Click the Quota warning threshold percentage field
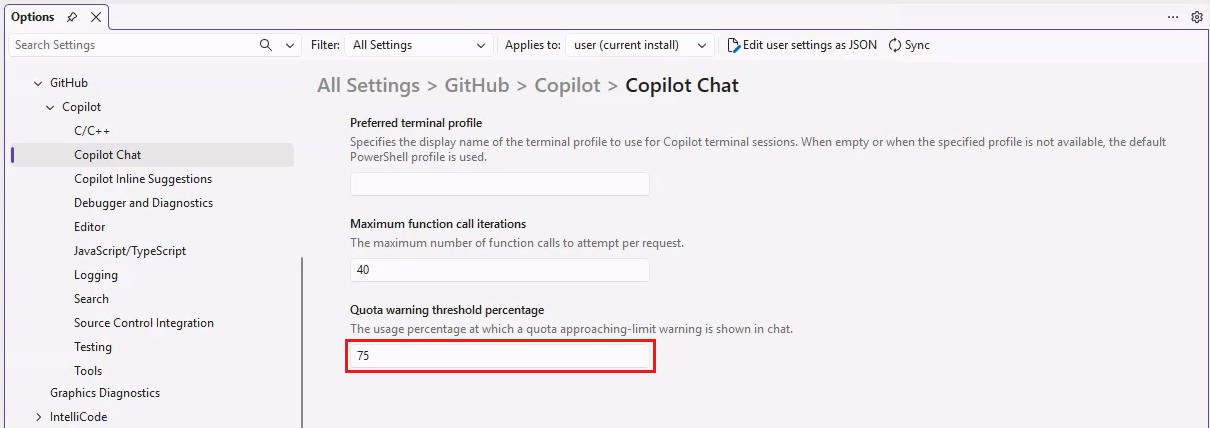This screenshot has height=428, width=1210. pyautogui.click(x=500, y=355)
